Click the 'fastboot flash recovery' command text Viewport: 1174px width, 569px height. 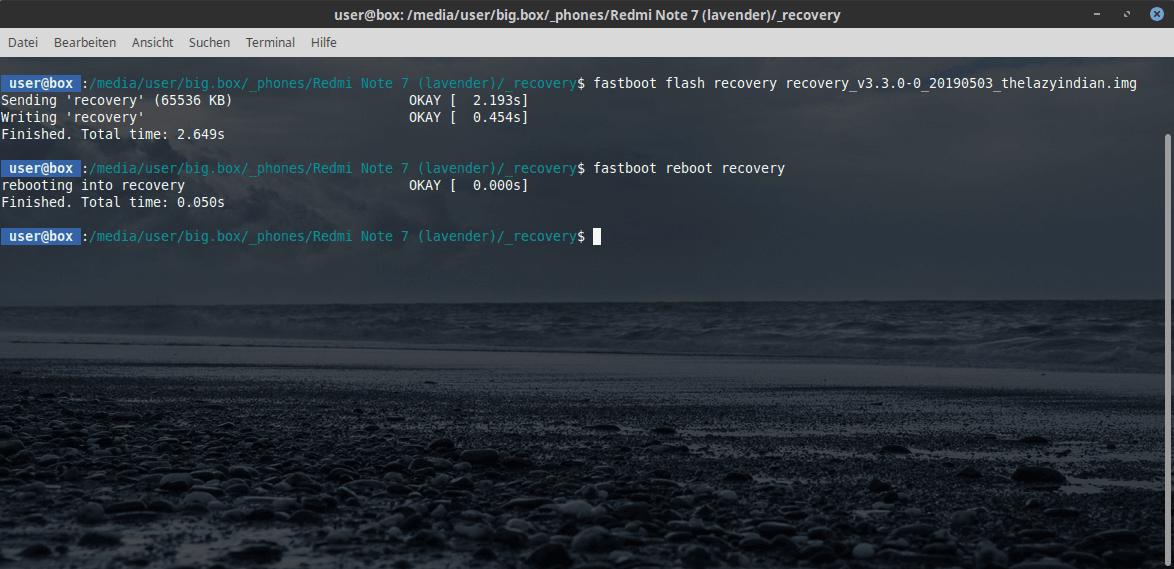tap(684, 83)
